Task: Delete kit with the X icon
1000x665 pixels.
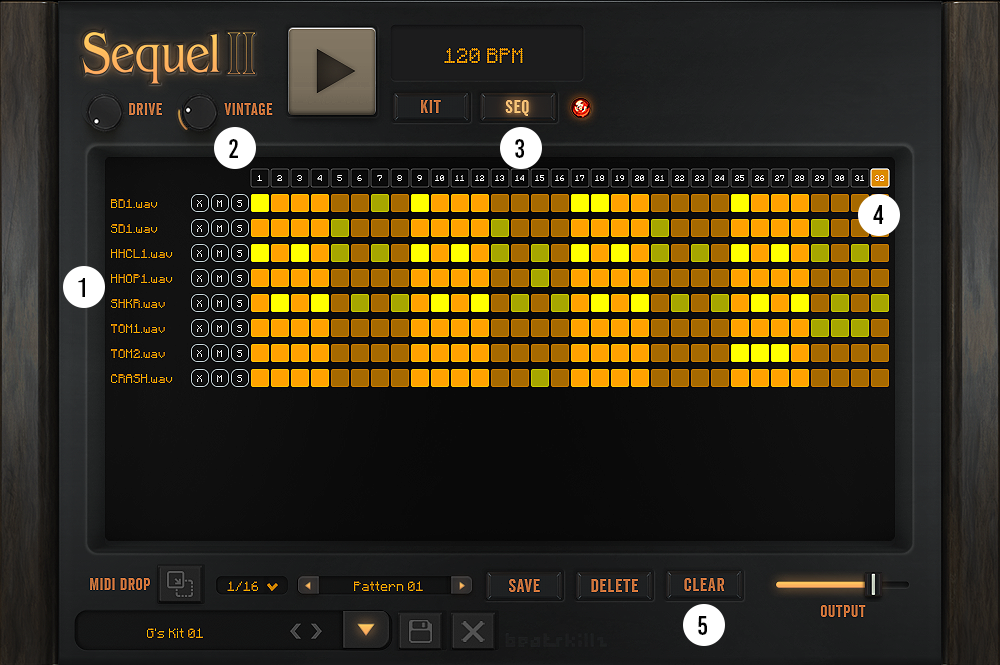Action: pos(473,632)
